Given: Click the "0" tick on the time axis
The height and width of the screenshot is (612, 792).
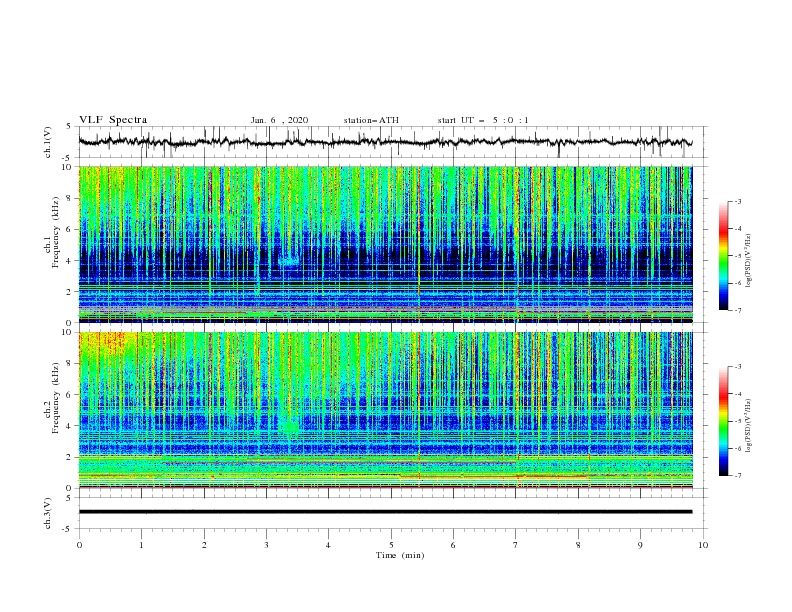Looking at the screenshot, I should (x=79, y=545).
